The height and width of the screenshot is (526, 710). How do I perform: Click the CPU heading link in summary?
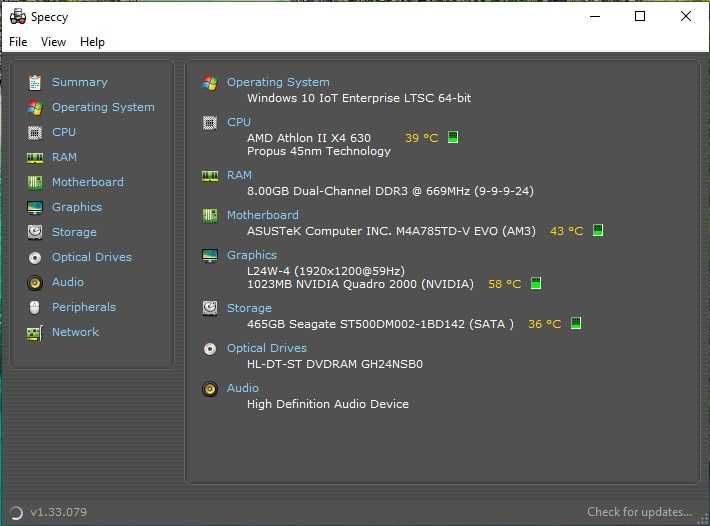point(239,122)
